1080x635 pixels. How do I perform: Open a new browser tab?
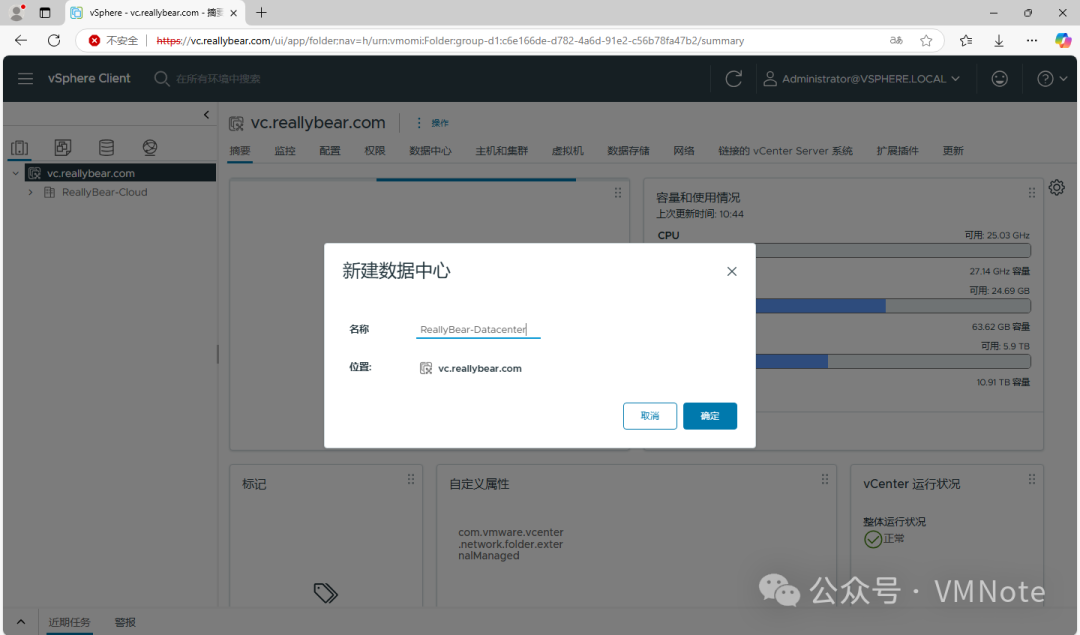[x=261, y=12]
